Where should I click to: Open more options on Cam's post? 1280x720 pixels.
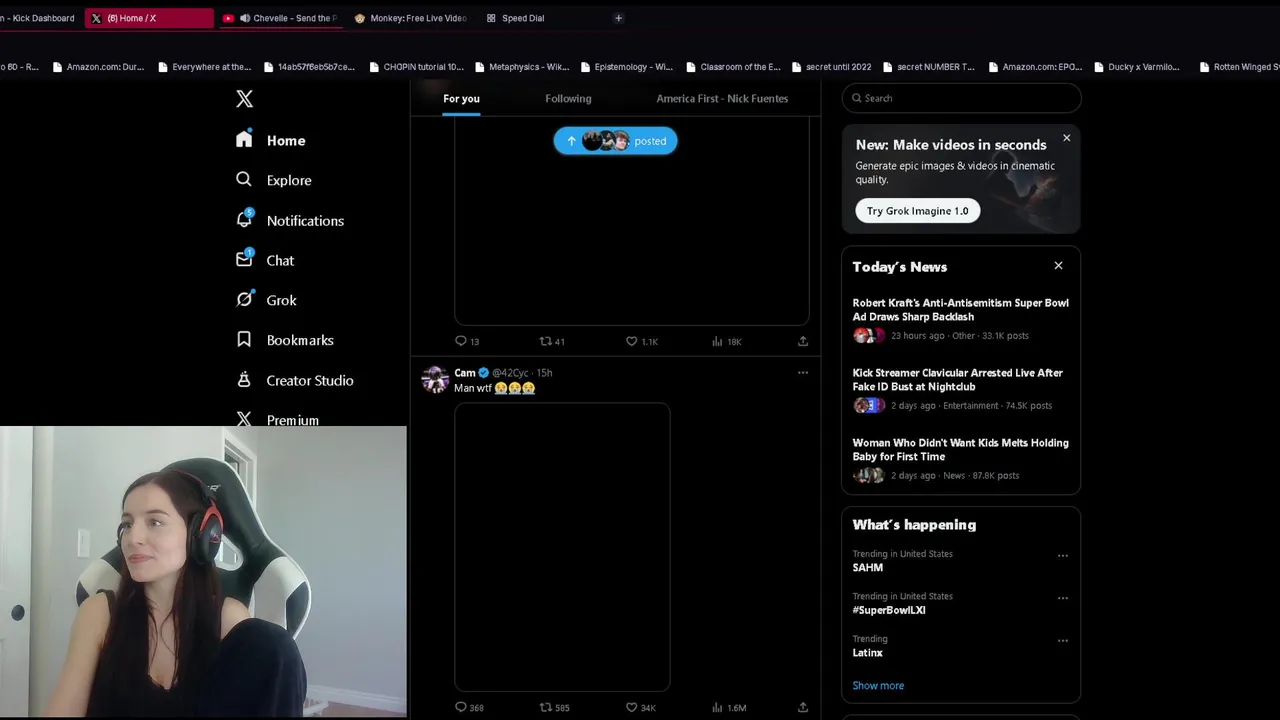(802, 372)
